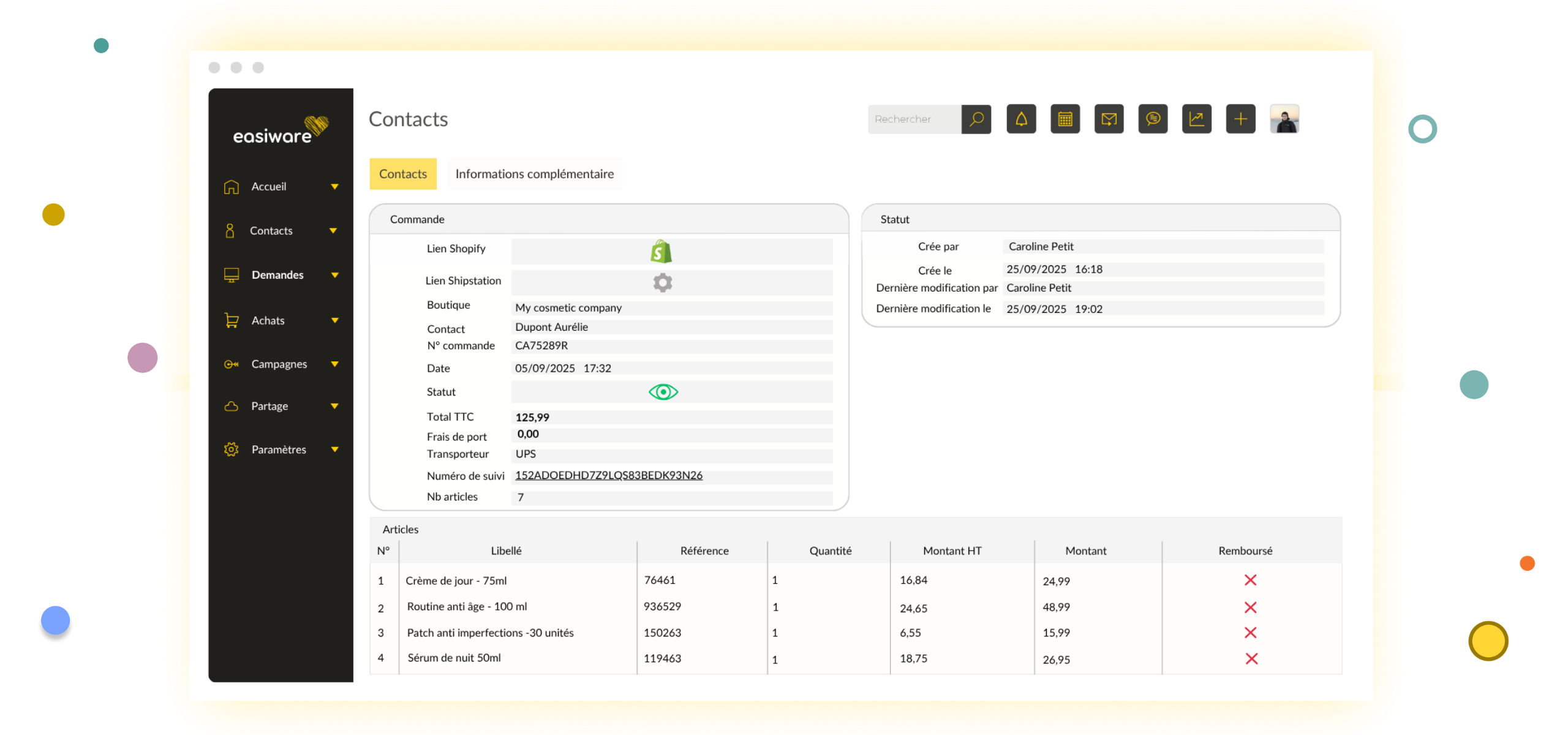Open the chat bubble icon
Screen dimensions: 1568x735
1153,119
